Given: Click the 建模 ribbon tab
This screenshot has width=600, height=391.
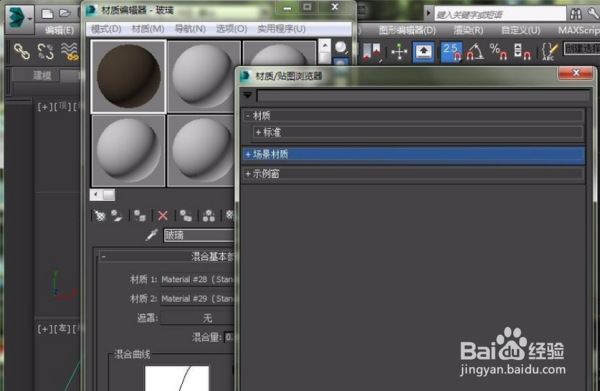Looking at the screenshot, I should tap(42, 75).
